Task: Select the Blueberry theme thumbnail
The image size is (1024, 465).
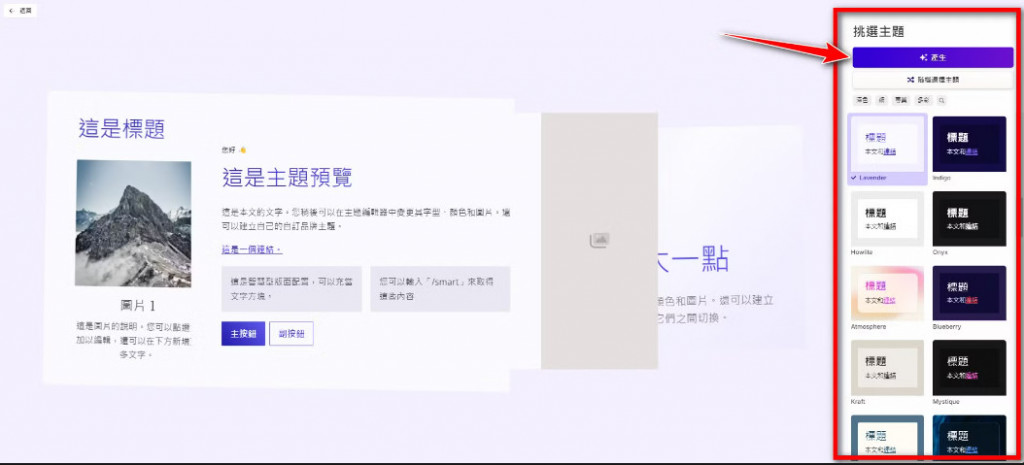Action: (969, 293)
